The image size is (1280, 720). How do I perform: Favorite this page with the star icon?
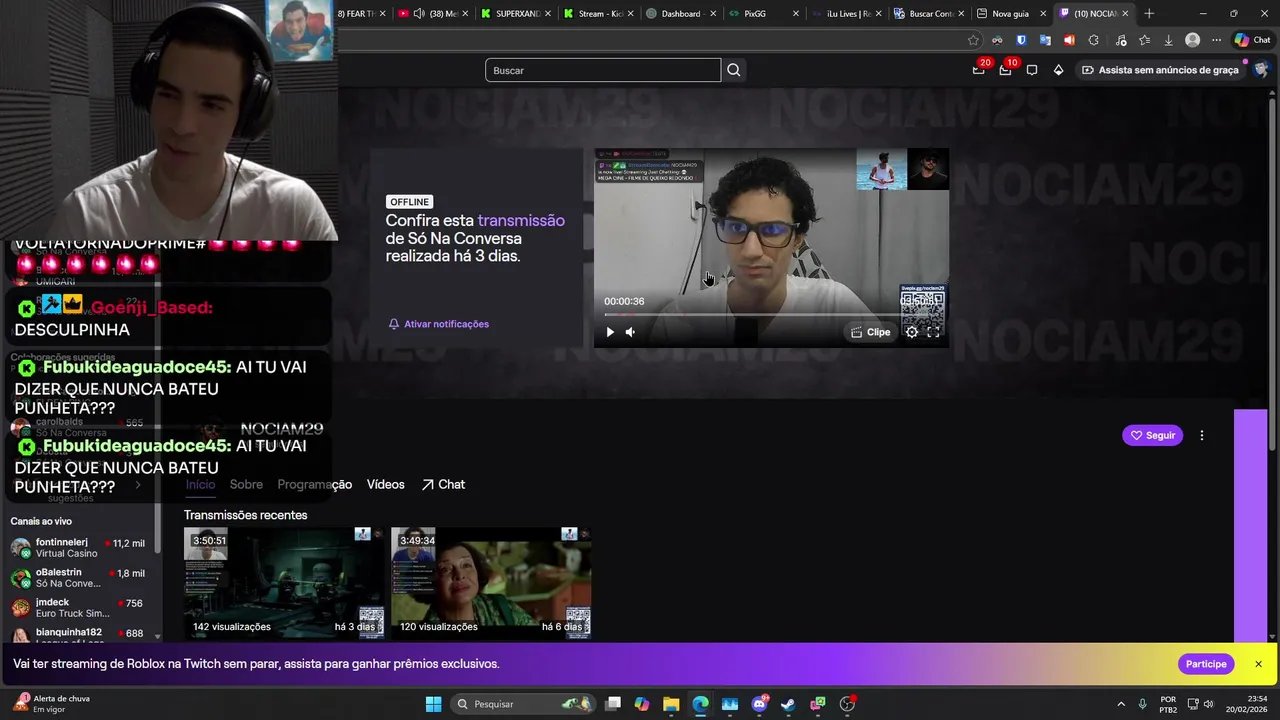pos(973,40)
